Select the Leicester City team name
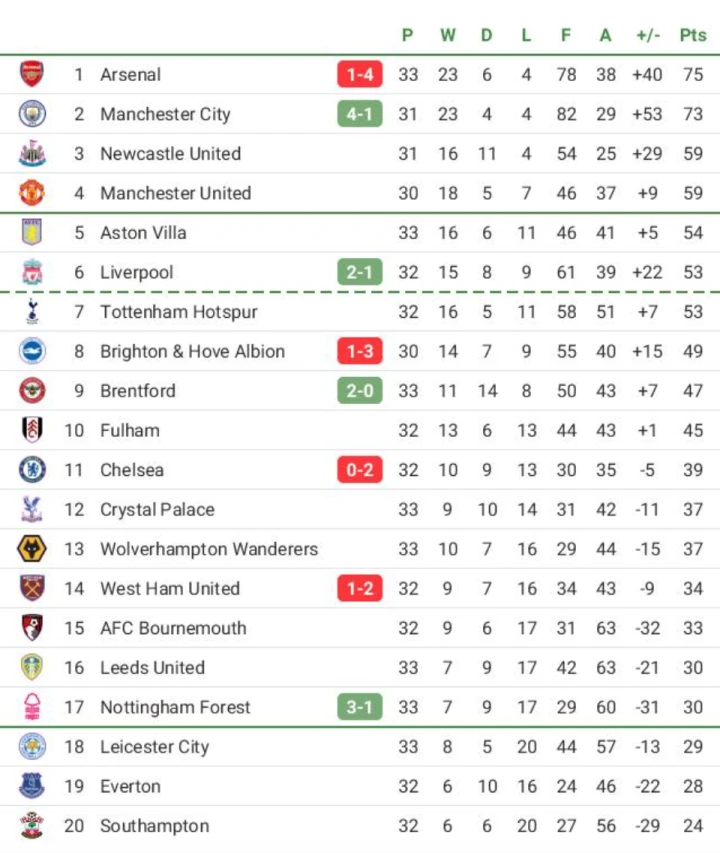720x853 pixels. (154, 746)
